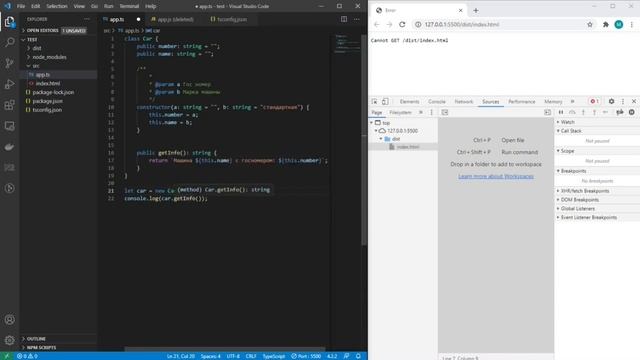Open the Filesystem tab in Sources
The image size is (640, 360).
click(x=400, y=112)
